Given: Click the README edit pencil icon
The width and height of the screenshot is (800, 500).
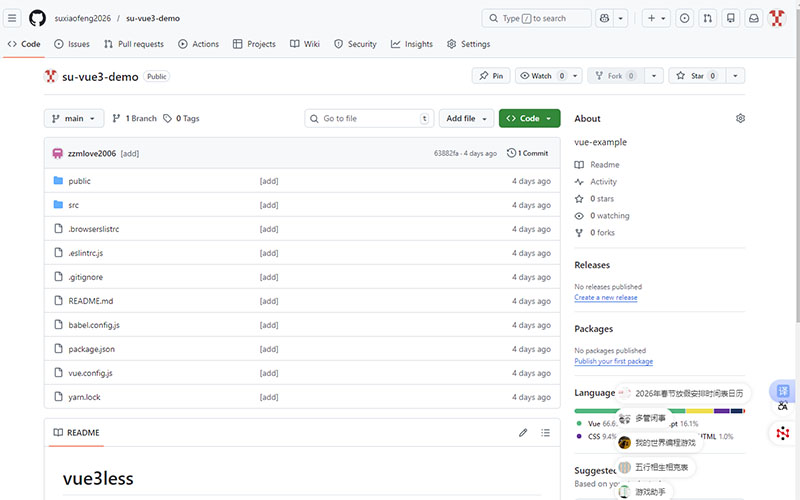Looking at the screenshot, I should [522, 433].
